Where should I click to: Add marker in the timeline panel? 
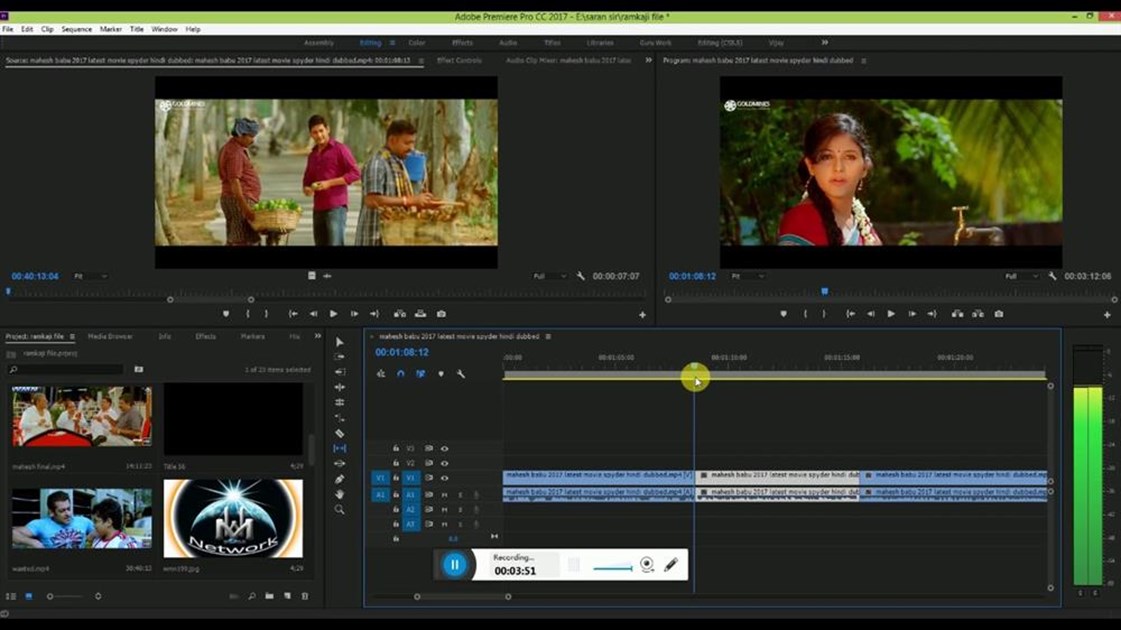coord(441,374)
